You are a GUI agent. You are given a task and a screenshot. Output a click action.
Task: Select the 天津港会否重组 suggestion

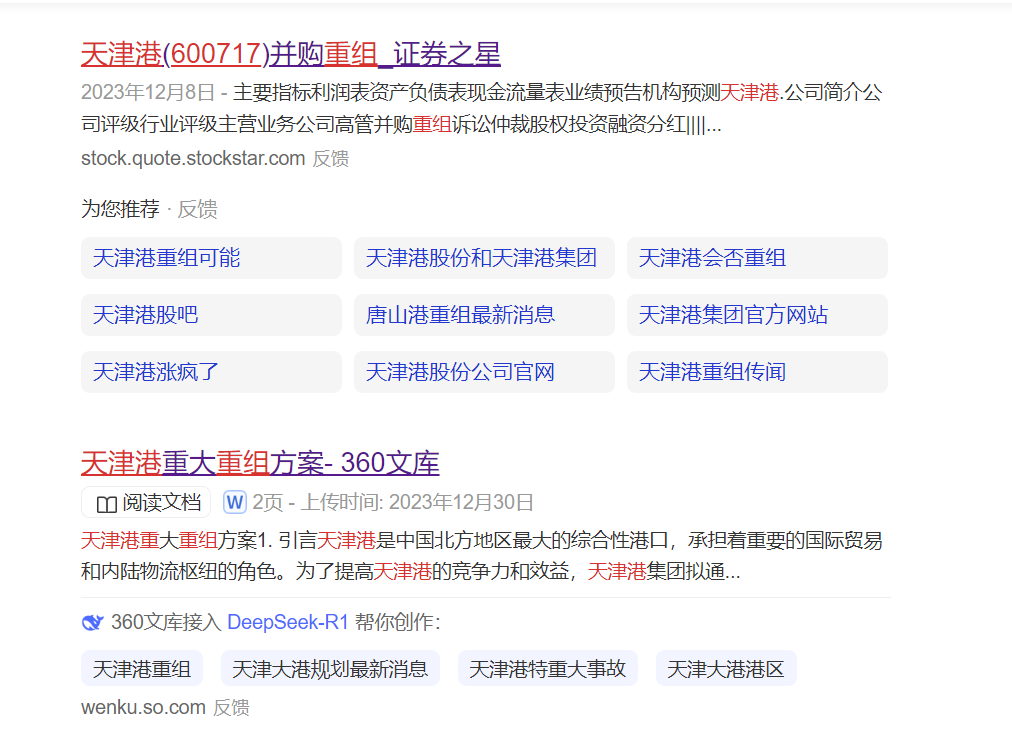757,258
